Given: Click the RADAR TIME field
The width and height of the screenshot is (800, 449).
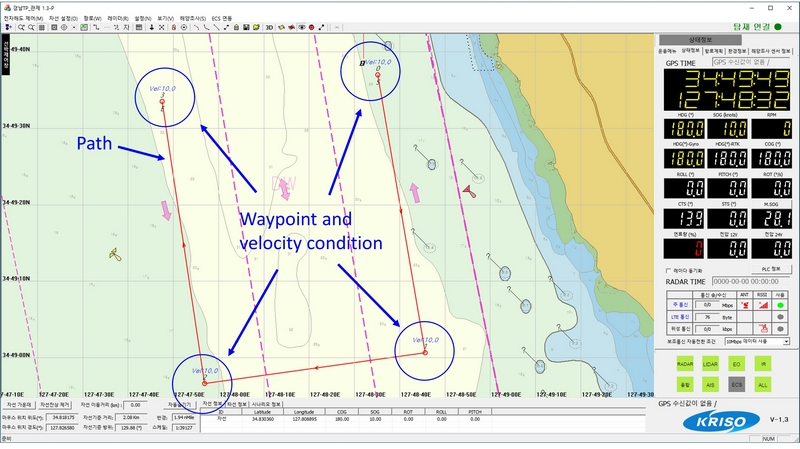Looking at the screenshot, I should click(x=751, y=281).
